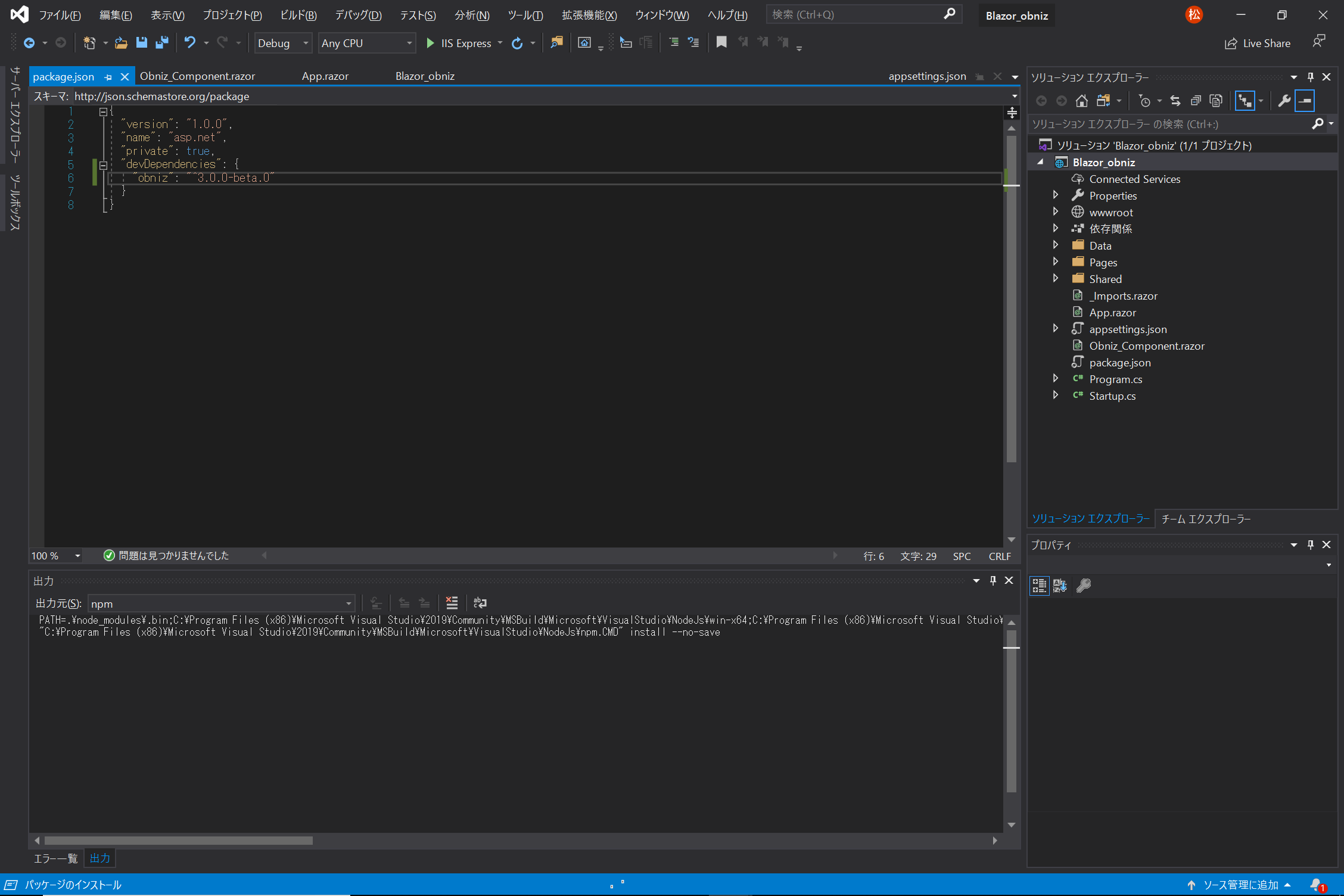Clear all output pane text

pyautogui.click(x=452, y=603)
